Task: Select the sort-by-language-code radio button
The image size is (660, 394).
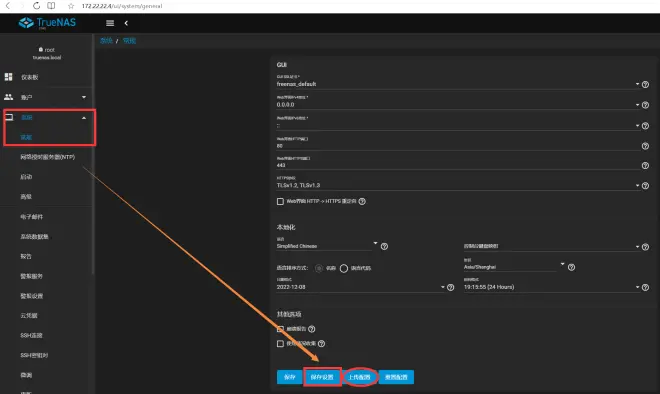Action: point(344,268)
